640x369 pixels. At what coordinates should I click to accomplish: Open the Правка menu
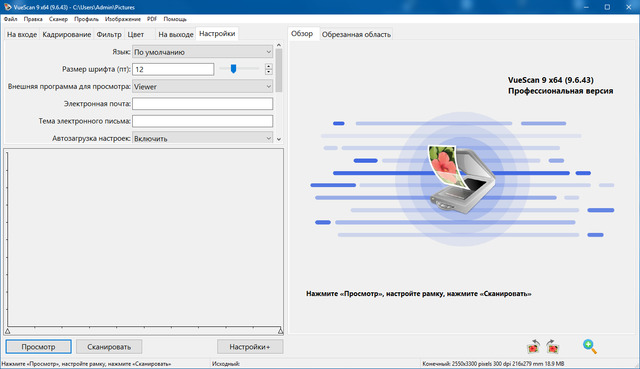[33, 19]
